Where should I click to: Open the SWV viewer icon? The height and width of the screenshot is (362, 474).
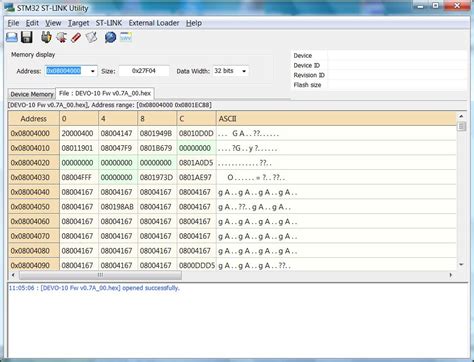coord(126,37)
